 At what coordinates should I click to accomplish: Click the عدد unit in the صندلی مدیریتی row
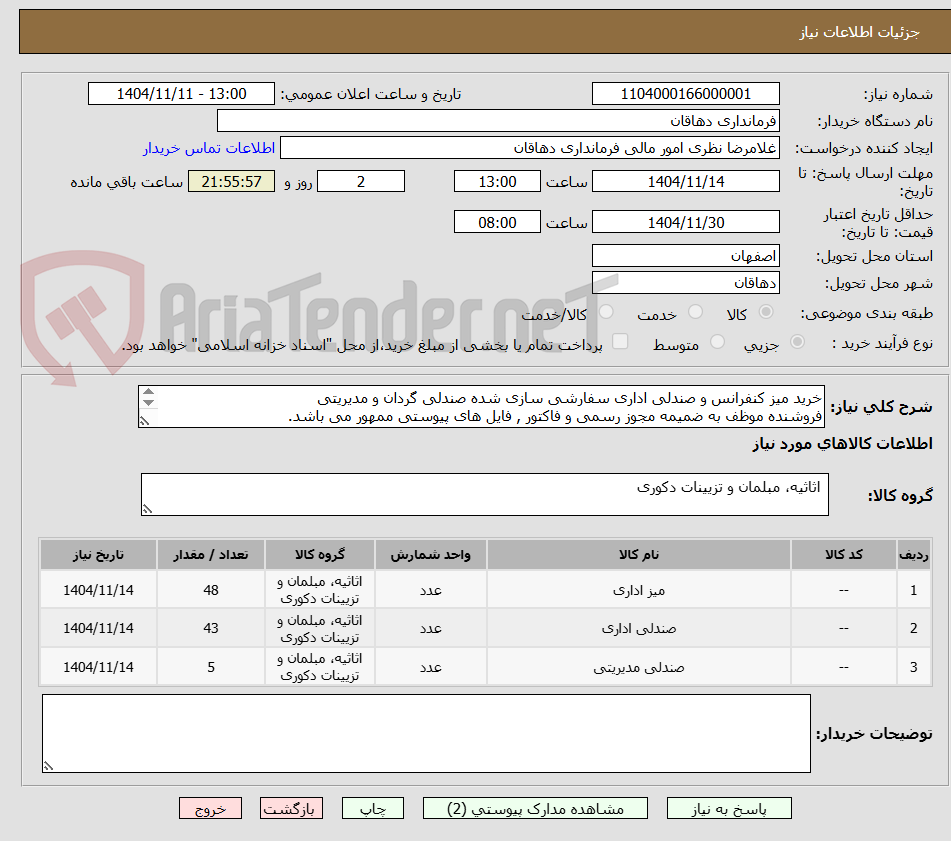[x=431, y=667]
